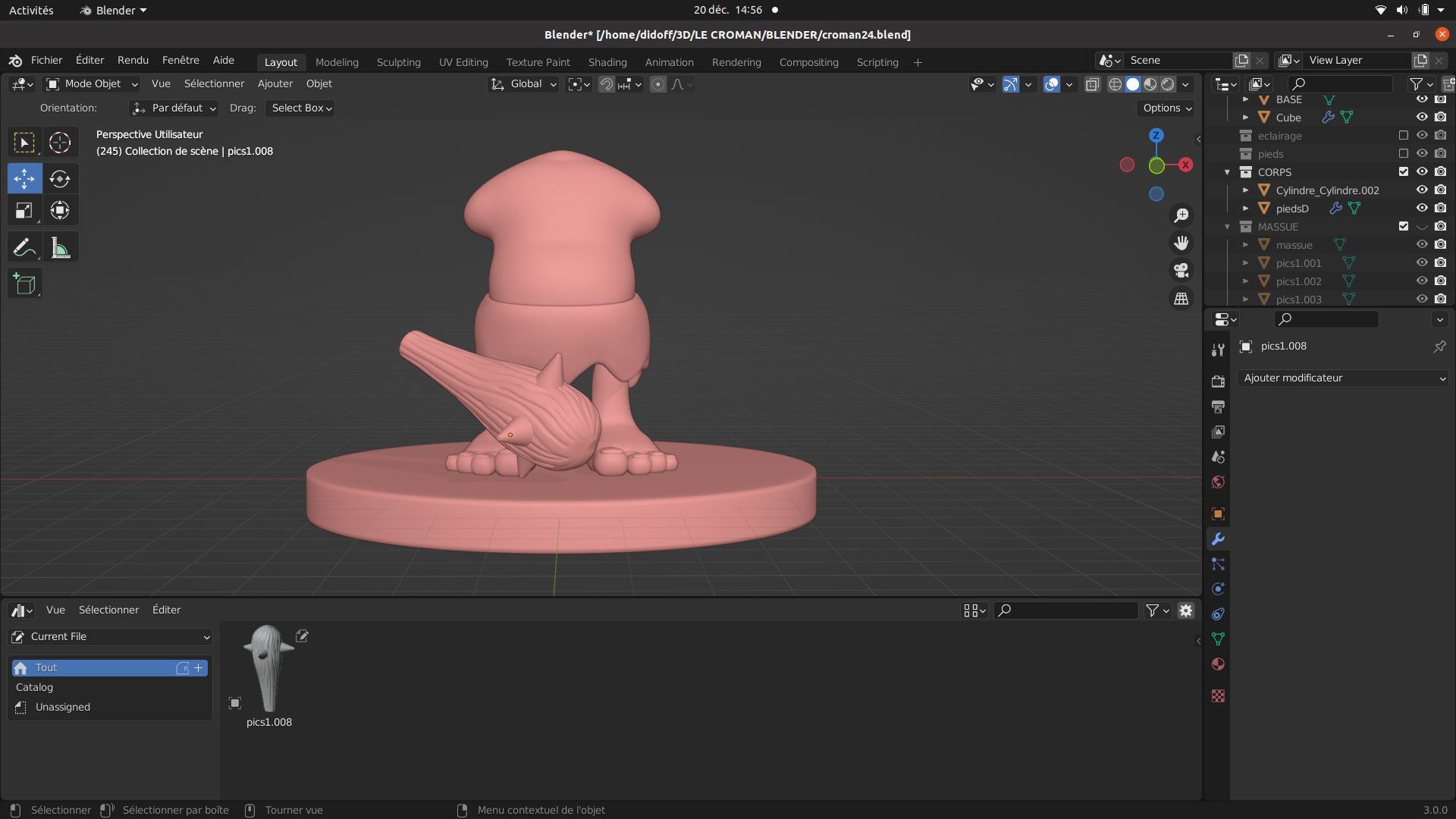
Task: Open the Scene properties tab
Action: coord(1218,457)
